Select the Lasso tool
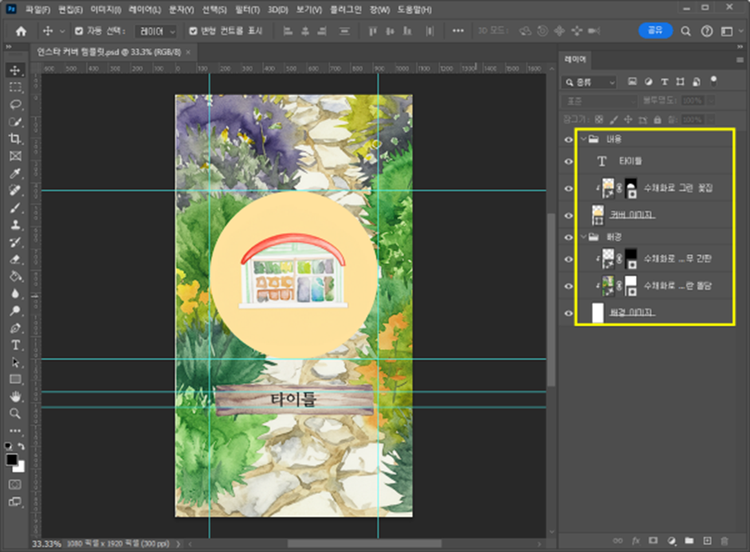The image size is (750, 552). [x=16, y=104]
